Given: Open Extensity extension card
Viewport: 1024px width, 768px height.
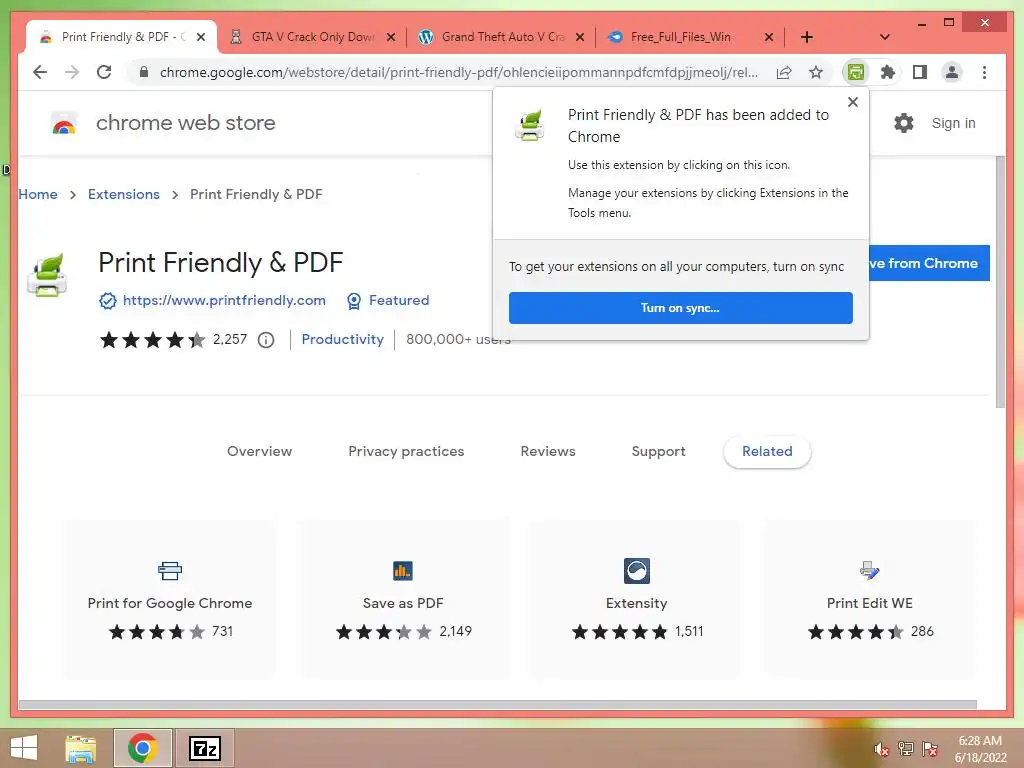Looking at the screenshot, I should [x=636, y=600].
